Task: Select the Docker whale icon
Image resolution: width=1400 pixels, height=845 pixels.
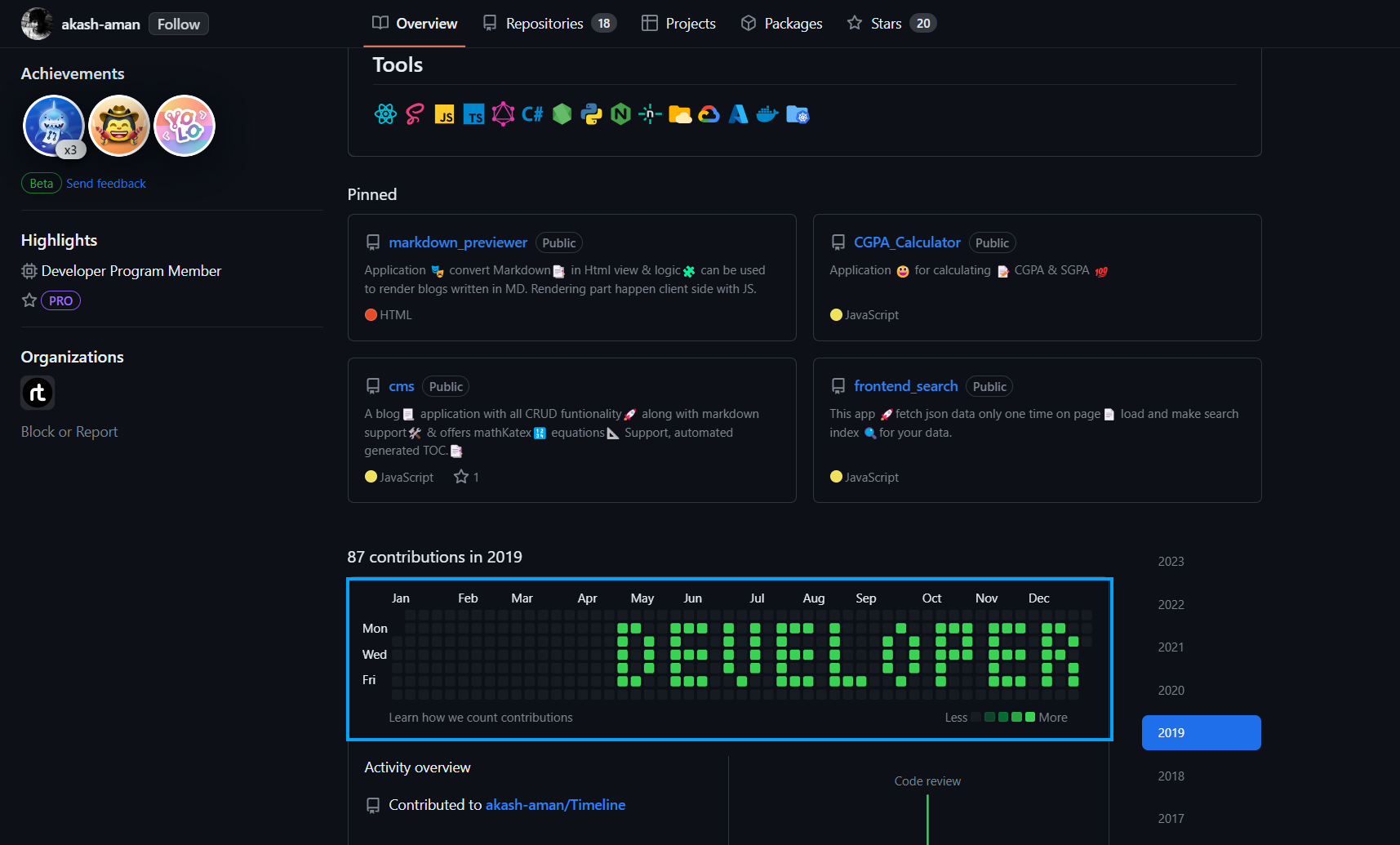Action: tap(767, 114)
